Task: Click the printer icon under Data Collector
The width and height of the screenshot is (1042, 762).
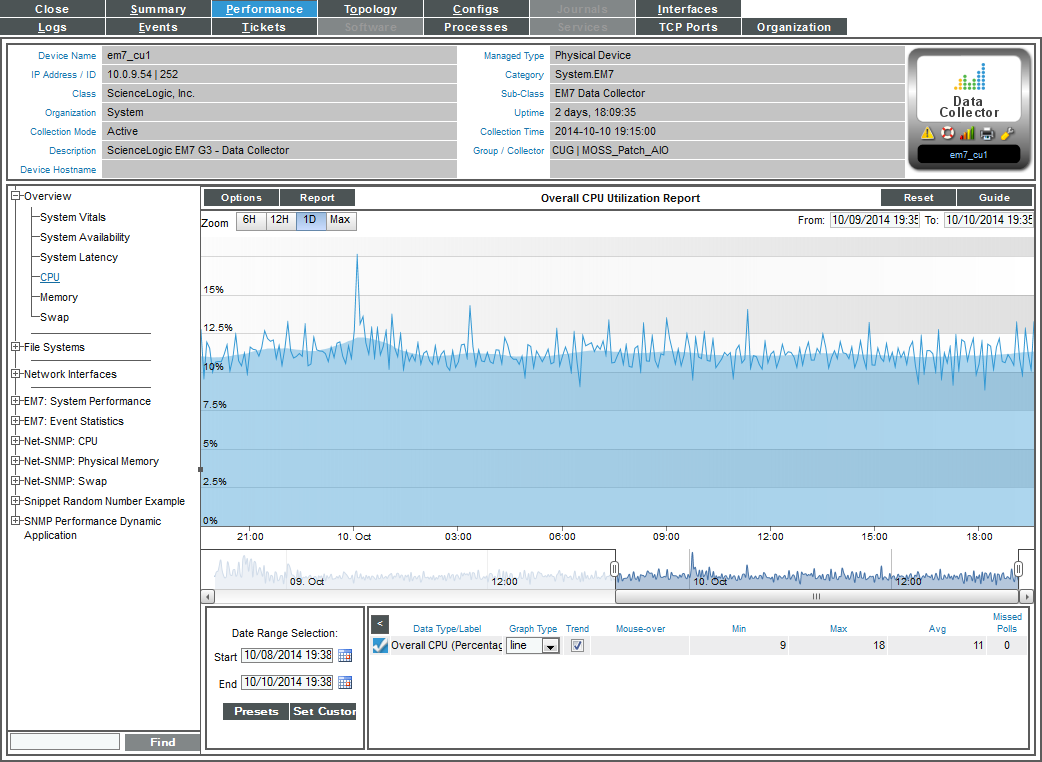Action: pyautogui.click(x=987, y=133)
